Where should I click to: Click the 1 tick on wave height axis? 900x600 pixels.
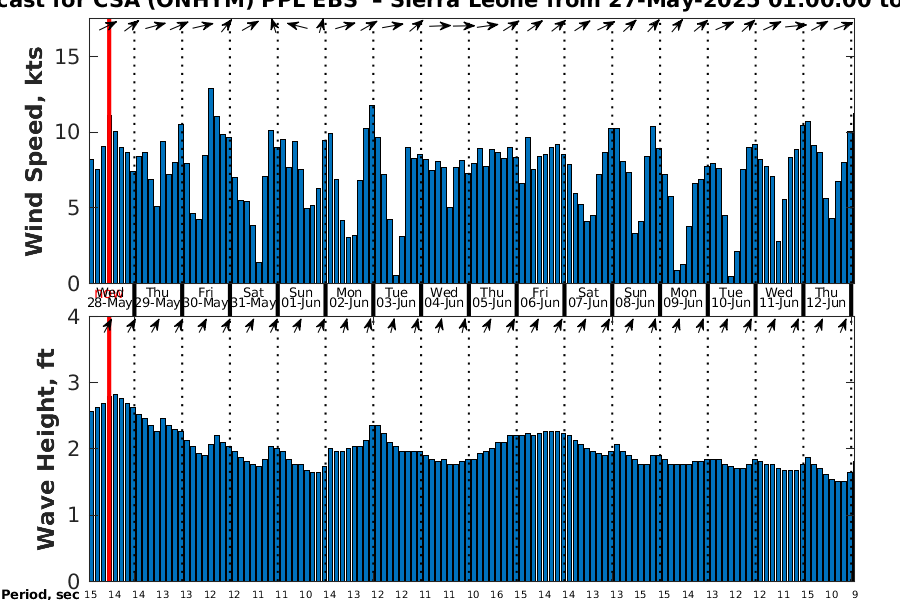pyautogui.click(x=74, y=515)
